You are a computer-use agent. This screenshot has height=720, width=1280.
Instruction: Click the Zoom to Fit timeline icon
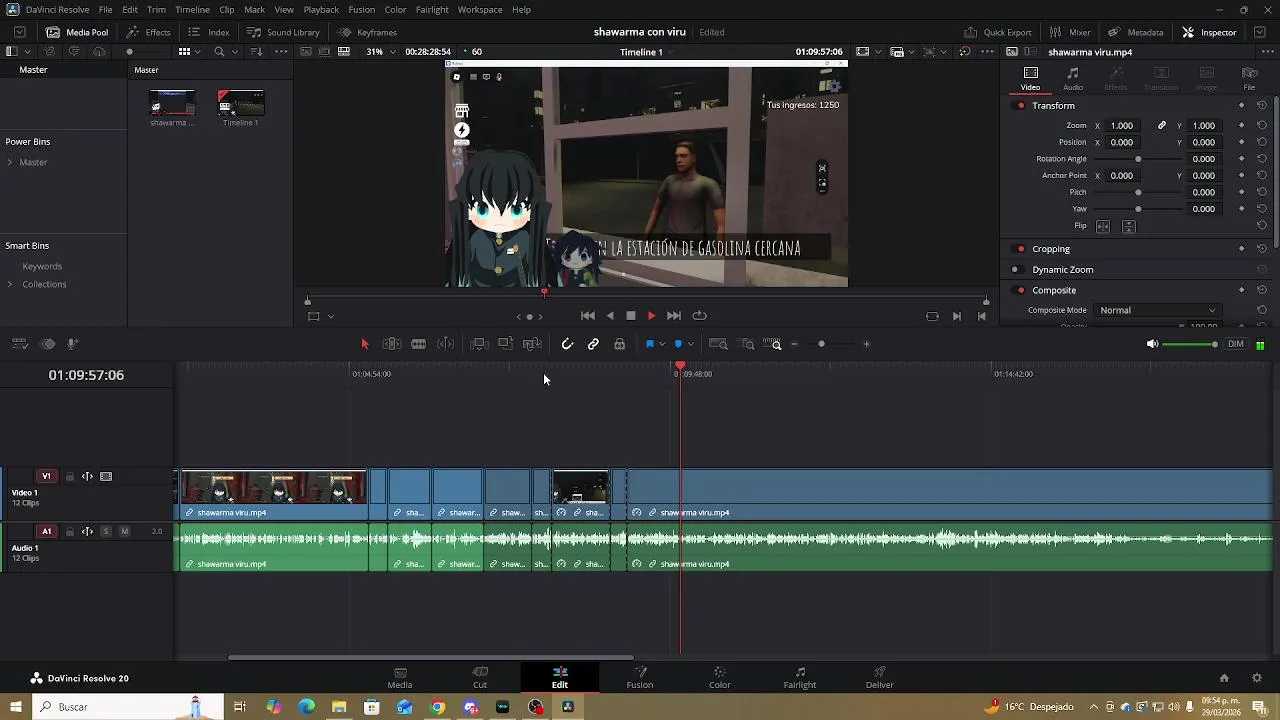718,344
